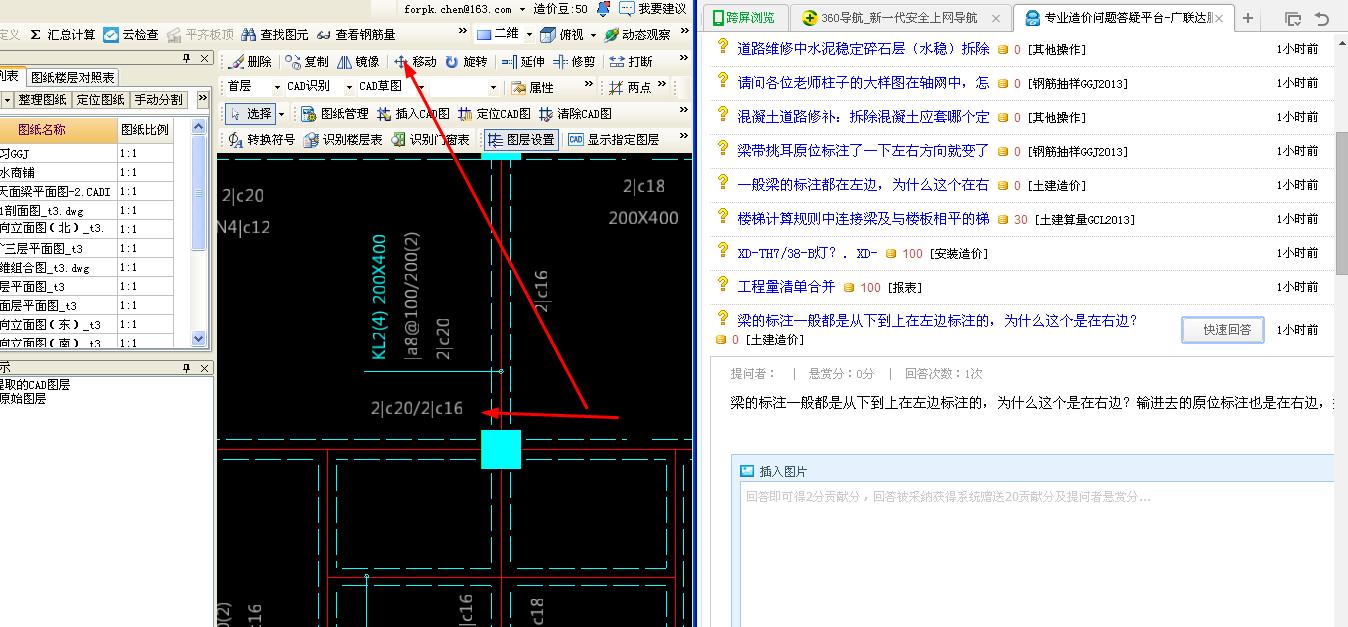The height and width of the screenshot is (627, 1348).
Task: Open question 道路维修中水泥稳定碎石层 link
Action: point(863,49)
